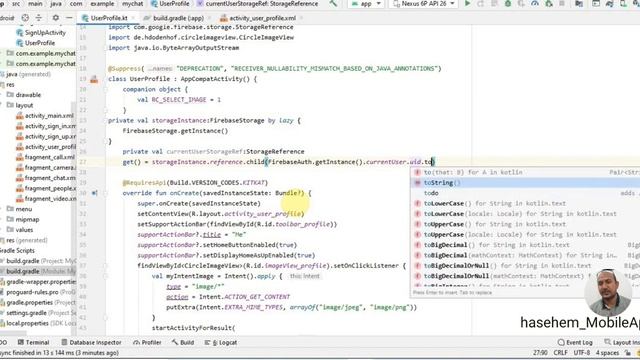Click the Select Opened File target icon
640x360 pixels.
pos(25,18)
